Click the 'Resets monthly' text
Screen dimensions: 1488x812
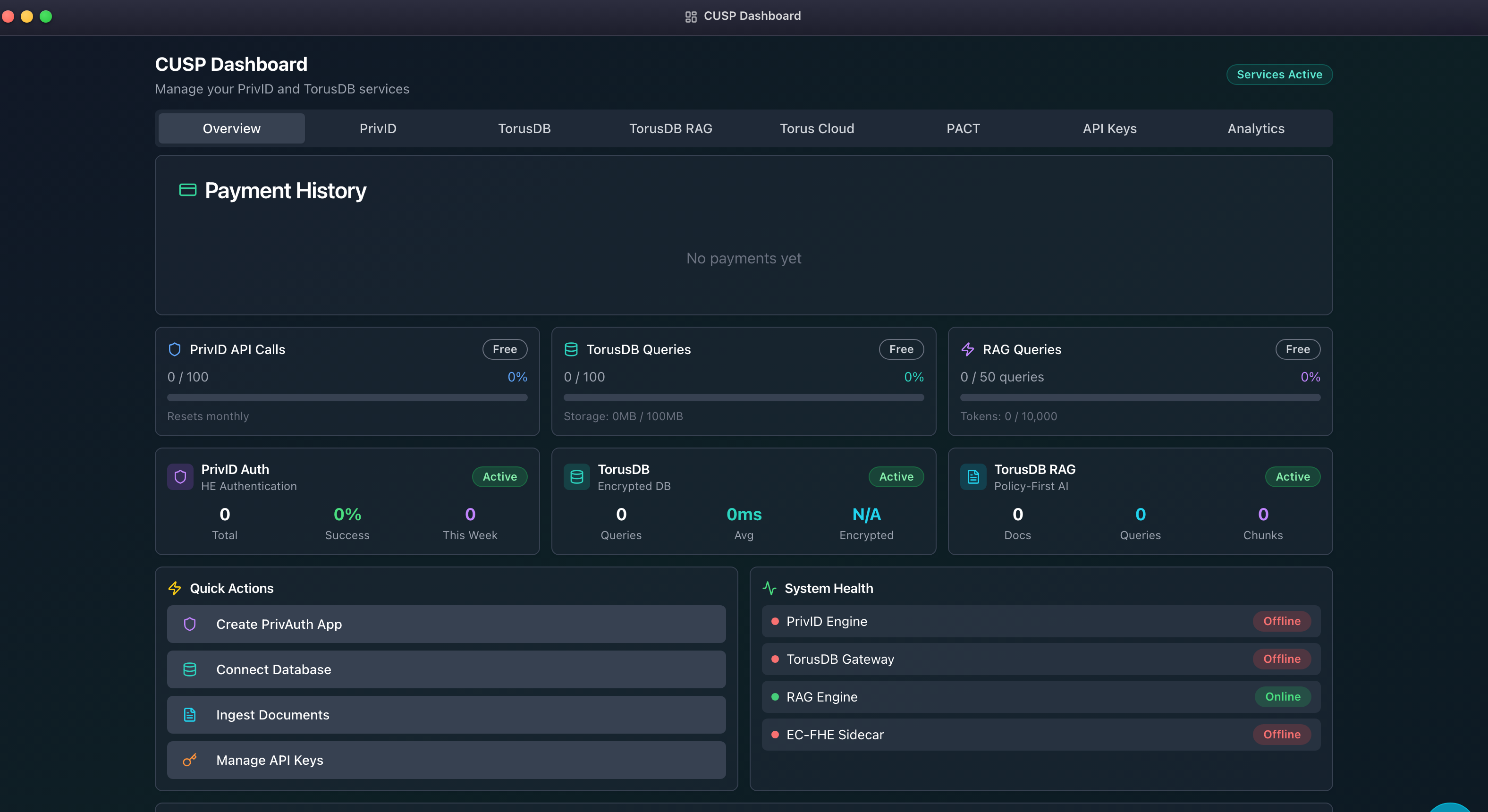coord(208,416)
